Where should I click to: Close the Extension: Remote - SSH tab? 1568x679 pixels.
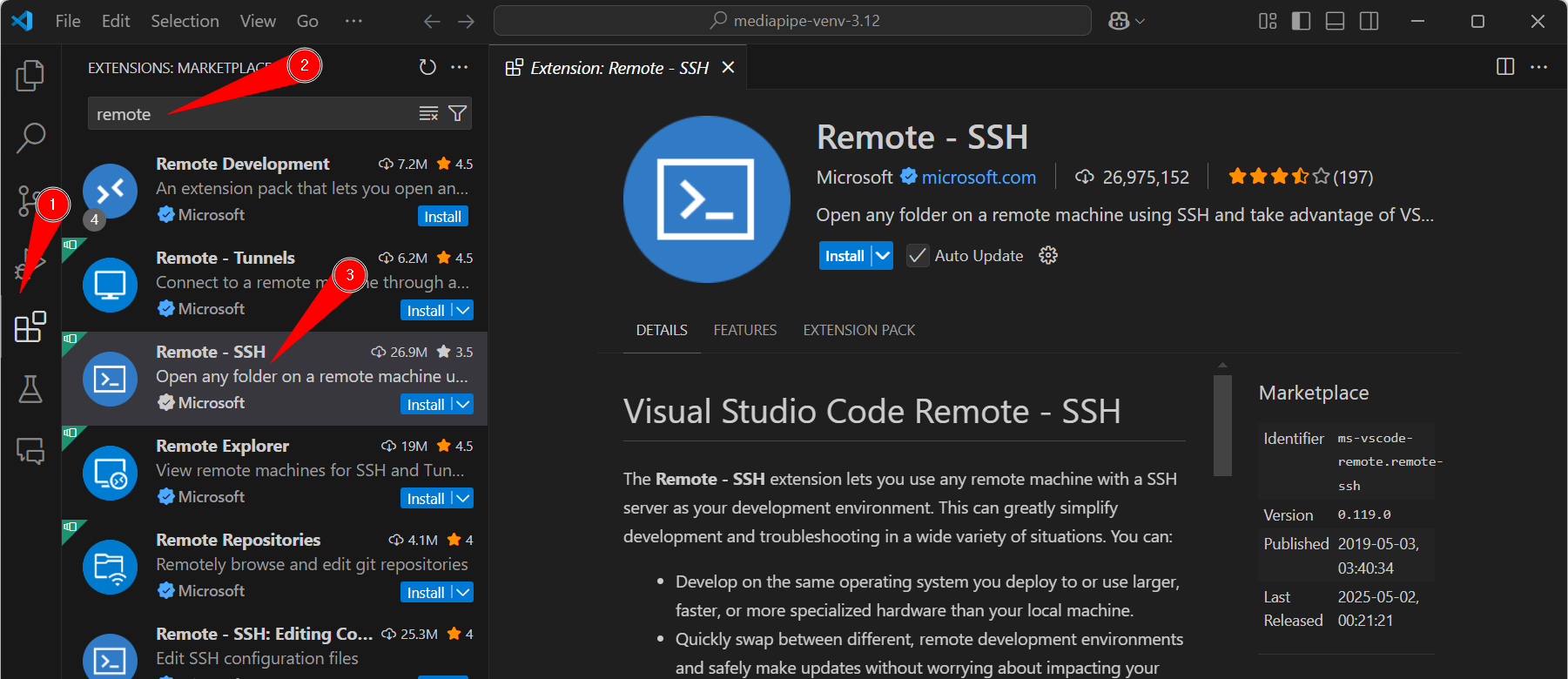click(729, 67)
